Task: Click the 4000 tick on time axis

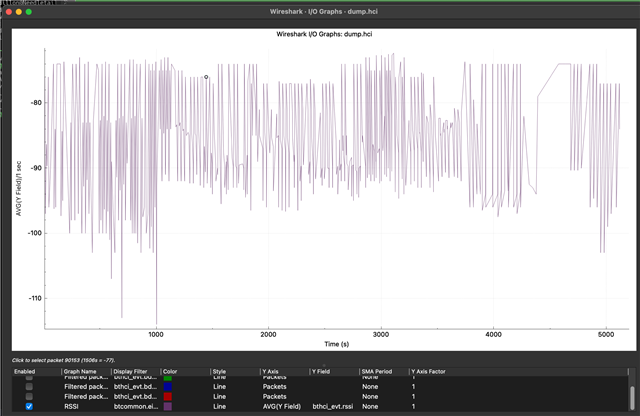Action: 493,334
